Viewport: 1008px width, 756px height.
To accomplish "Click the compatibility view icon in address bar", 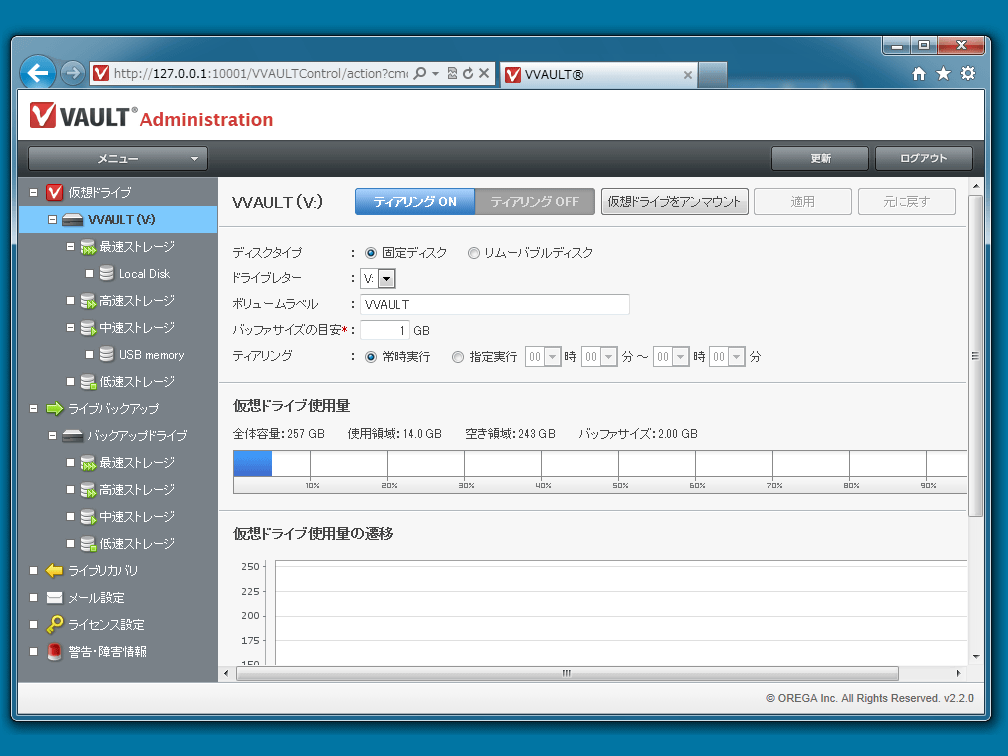I will [452, 73].
